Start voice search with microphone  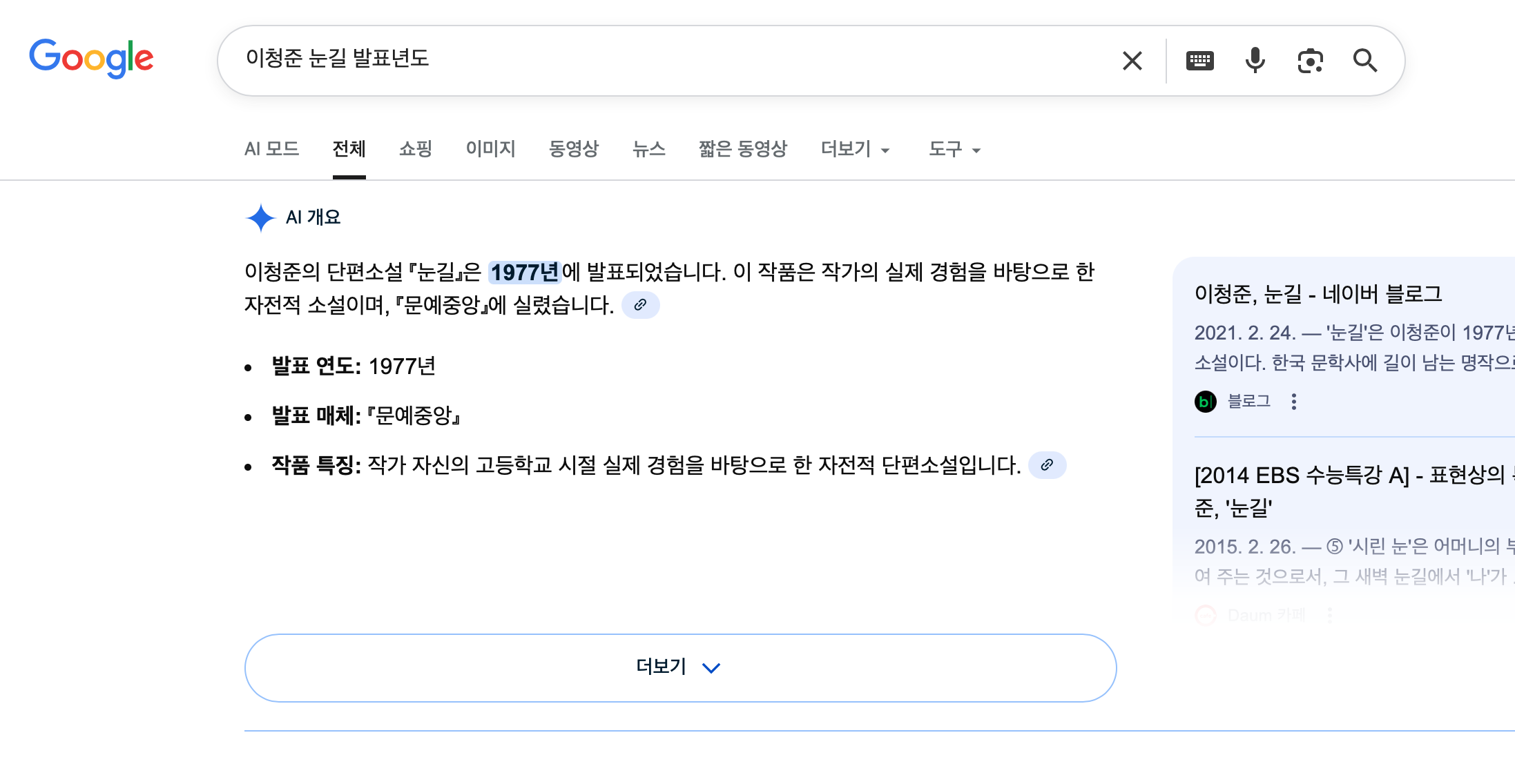(x=1255, y=61)
